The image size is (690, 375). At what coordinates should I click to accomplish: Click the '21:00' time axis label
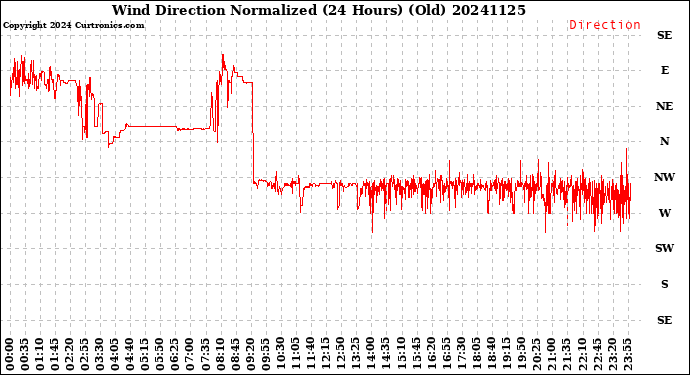point(550,354)
